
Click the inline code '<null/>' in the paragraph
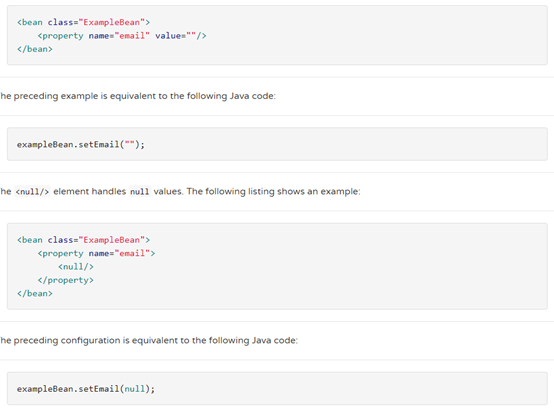32,192
